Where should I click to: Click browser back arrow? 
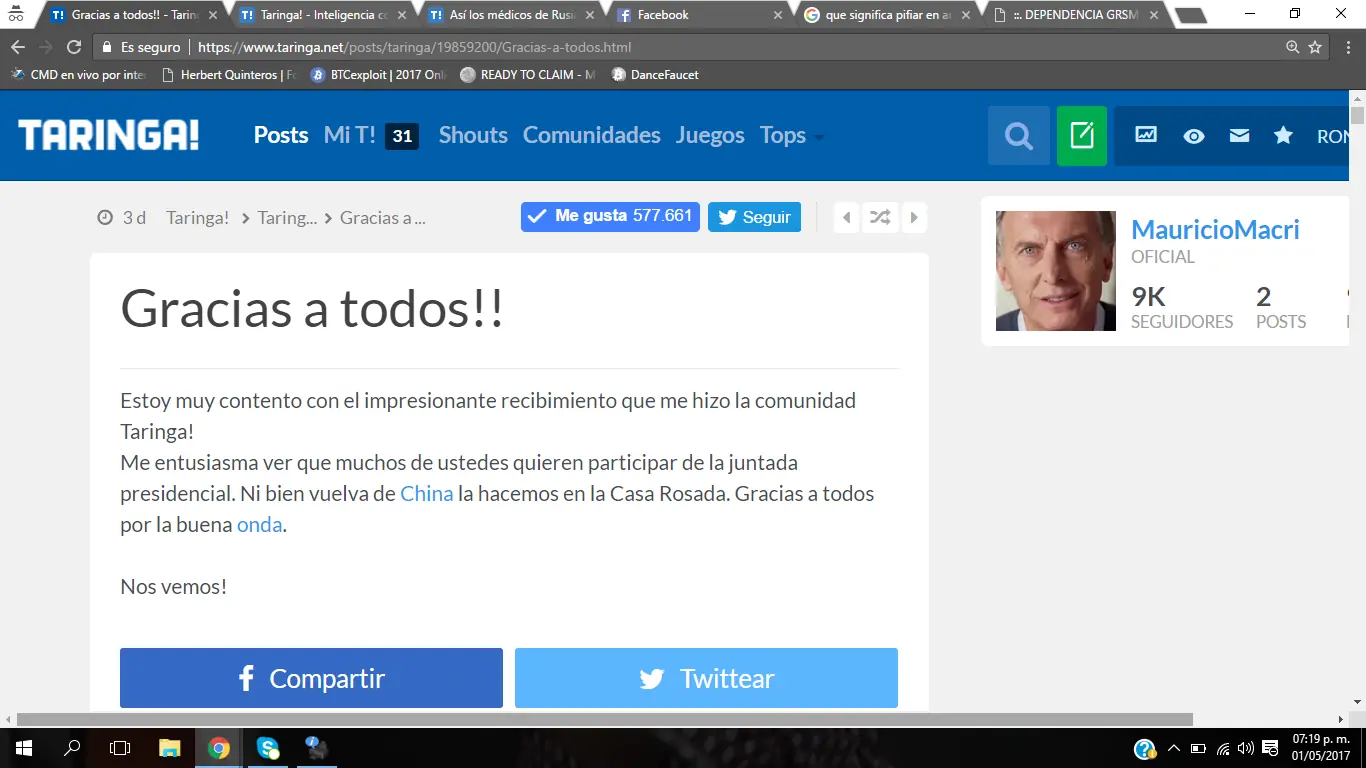[17, 47]
